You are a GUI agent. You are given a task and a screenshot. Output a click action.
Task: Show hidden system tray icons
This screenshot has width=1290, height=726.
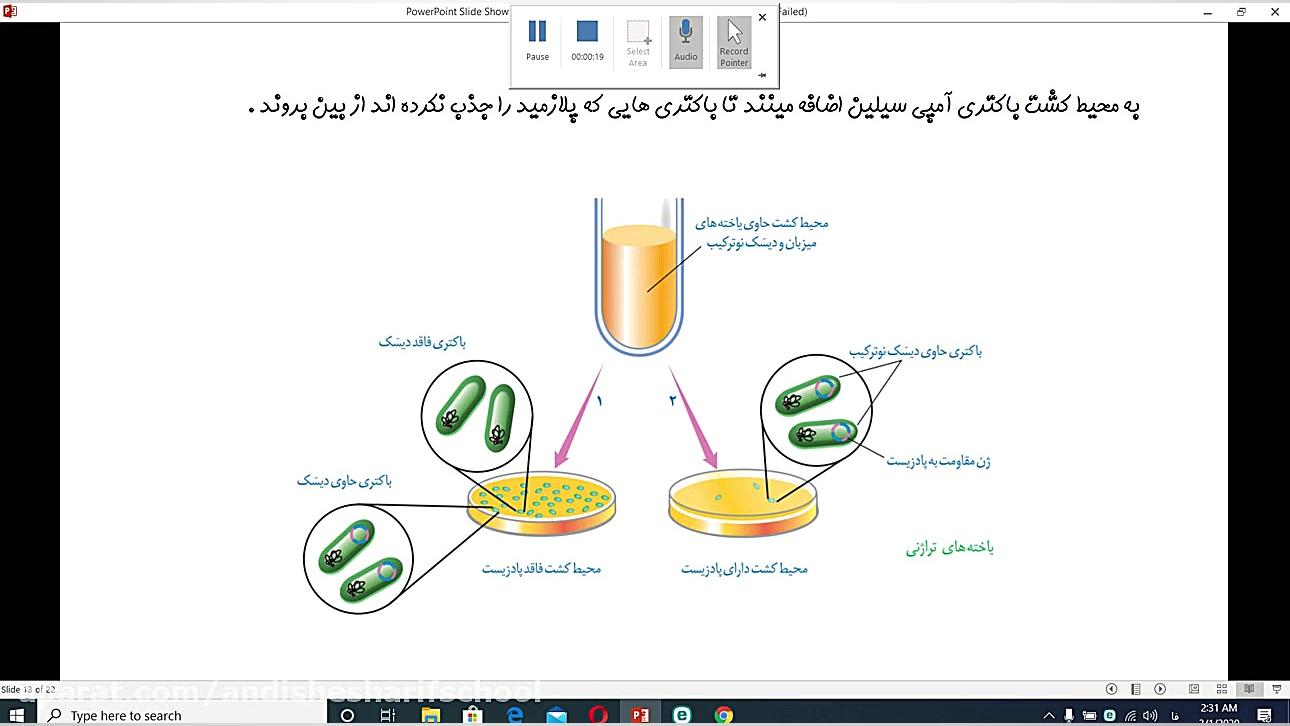click(x=1049, y=715)
